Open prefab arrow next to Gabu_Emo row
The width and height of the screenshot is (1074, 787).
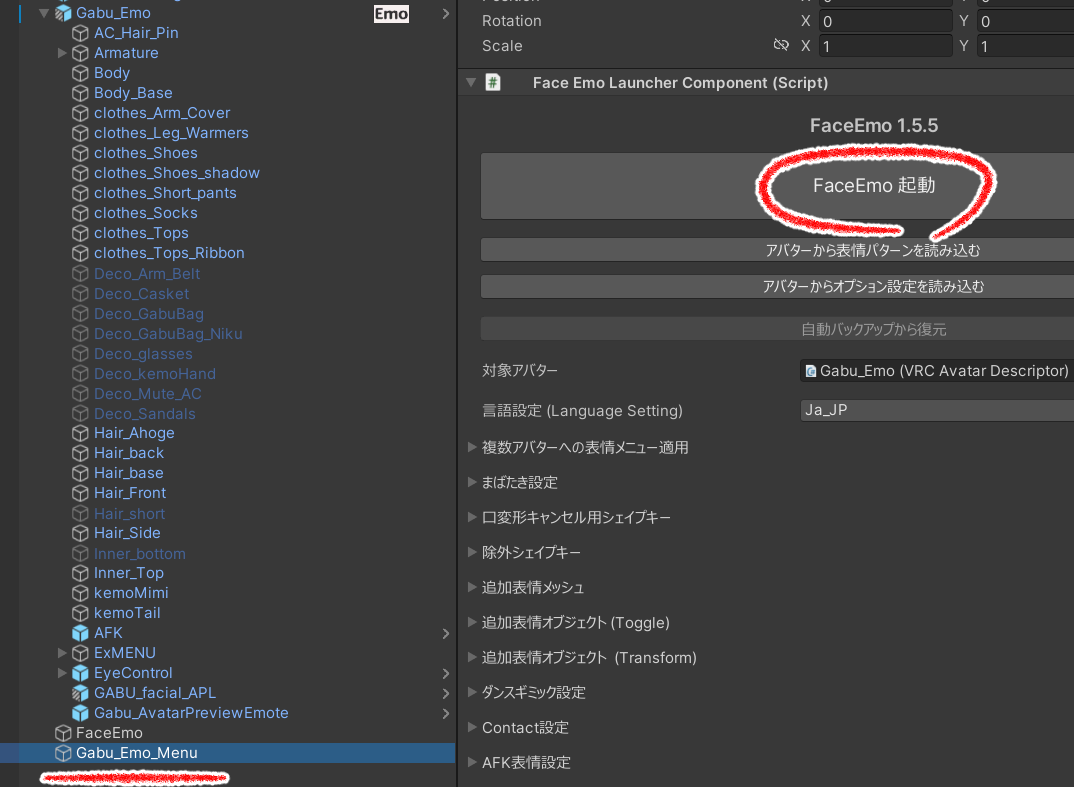tap(445, 14)
